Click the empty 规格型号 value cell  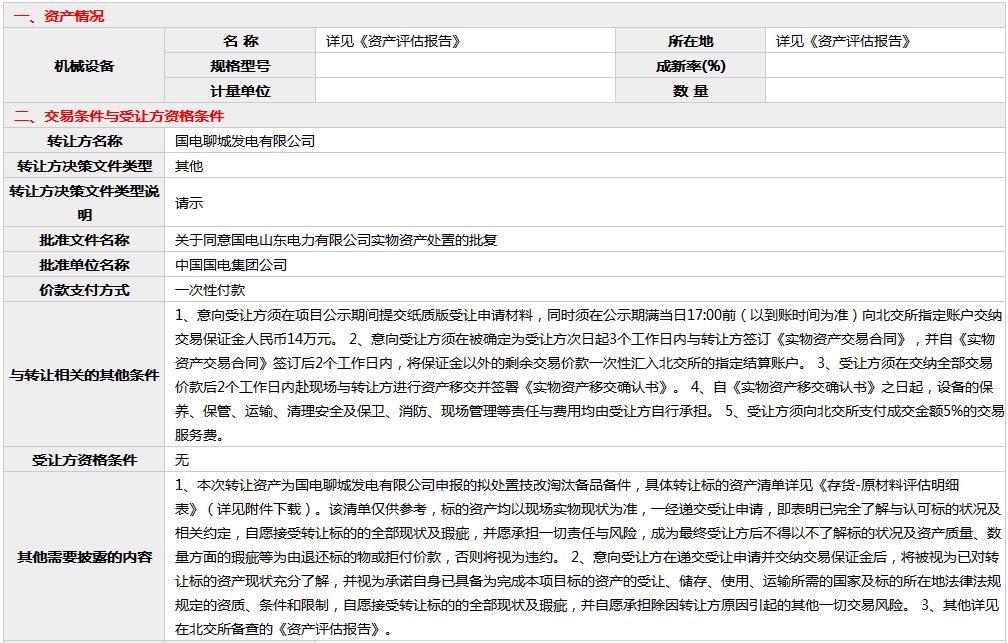pyautogui.click(x=465, y=66)
